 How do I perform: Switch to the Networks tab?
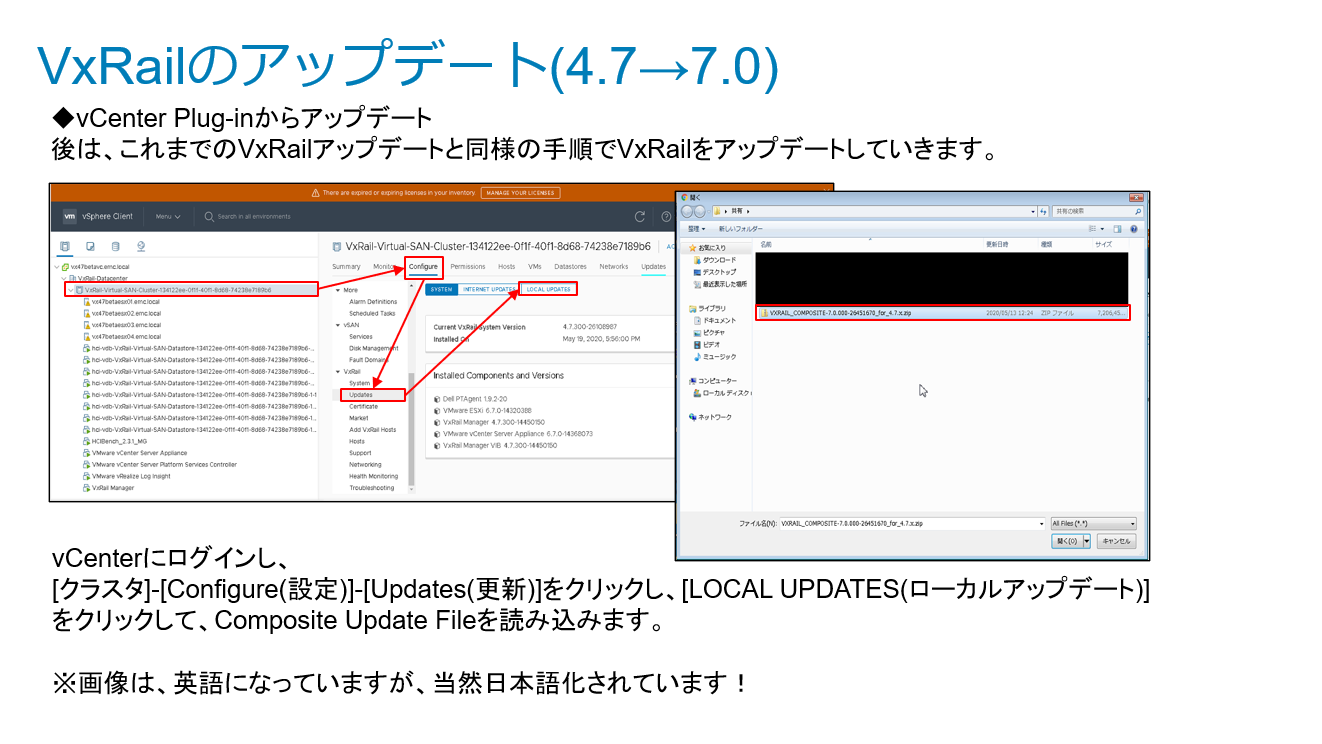pos(614,267)
